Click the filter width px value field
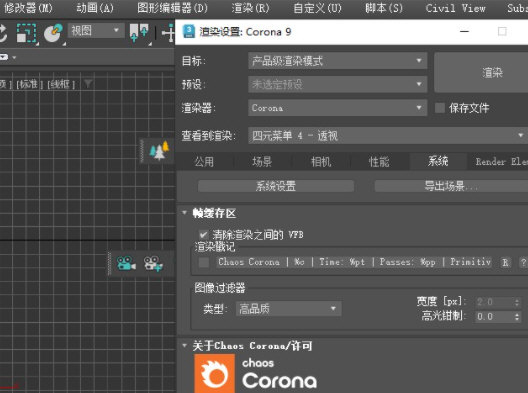This screenshot has height=393, width=528. coord(494,302)
